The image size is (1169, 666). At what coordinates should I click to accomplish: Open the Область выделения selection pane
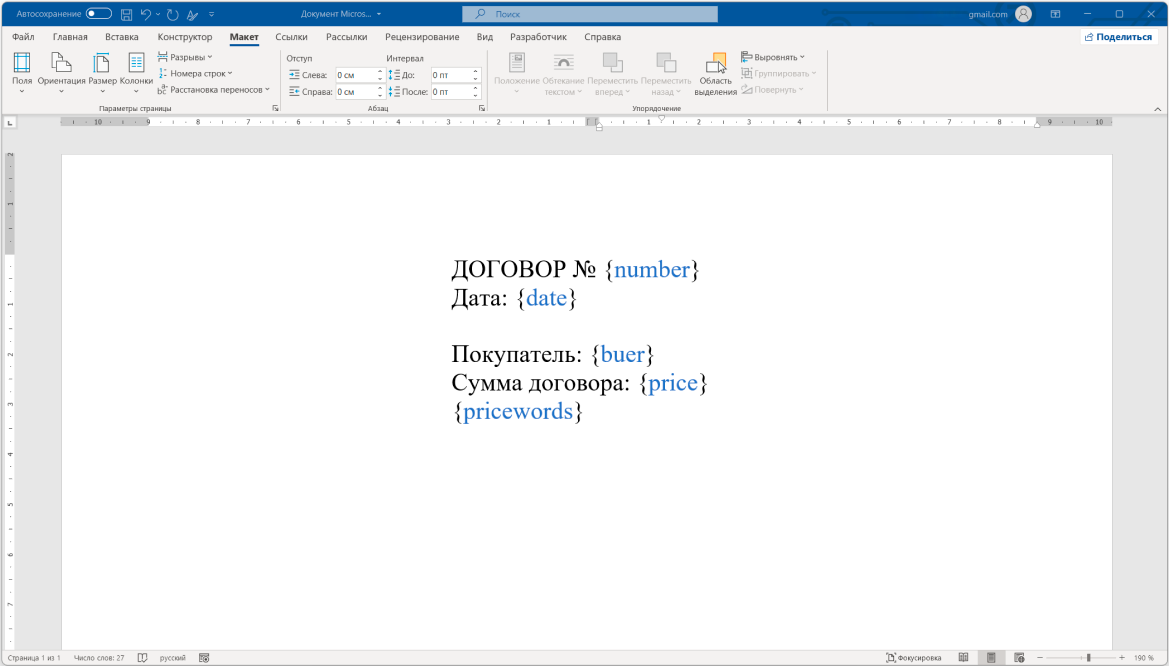tap(716, 72)
